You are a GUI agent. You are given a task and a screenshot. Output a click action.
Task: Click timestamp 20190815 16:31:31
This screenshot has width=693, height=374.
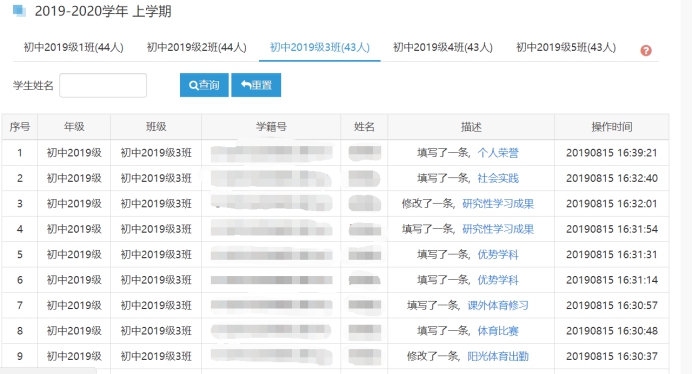[612, 255]
